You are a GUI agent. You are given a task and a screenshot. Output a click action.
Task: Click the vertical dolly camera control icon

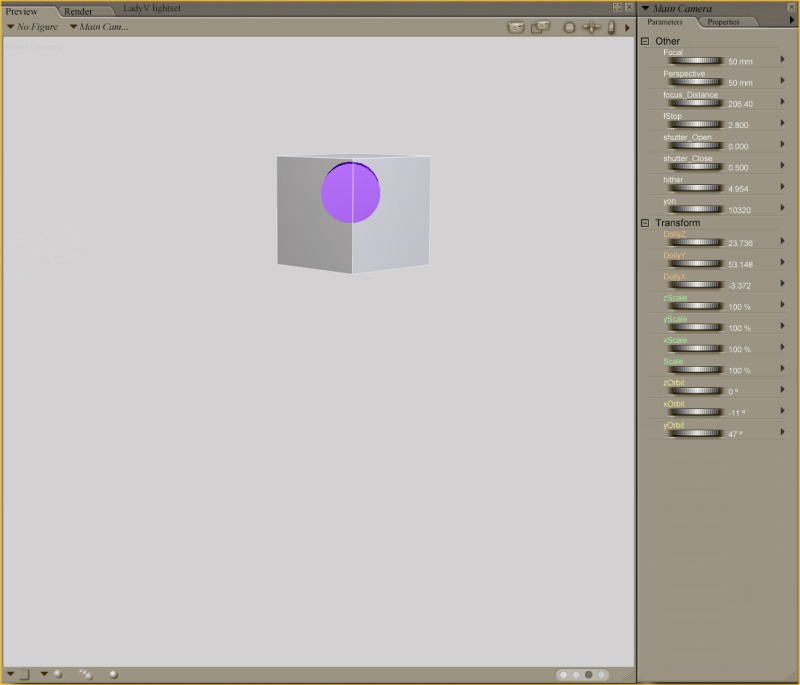[611, 28]
